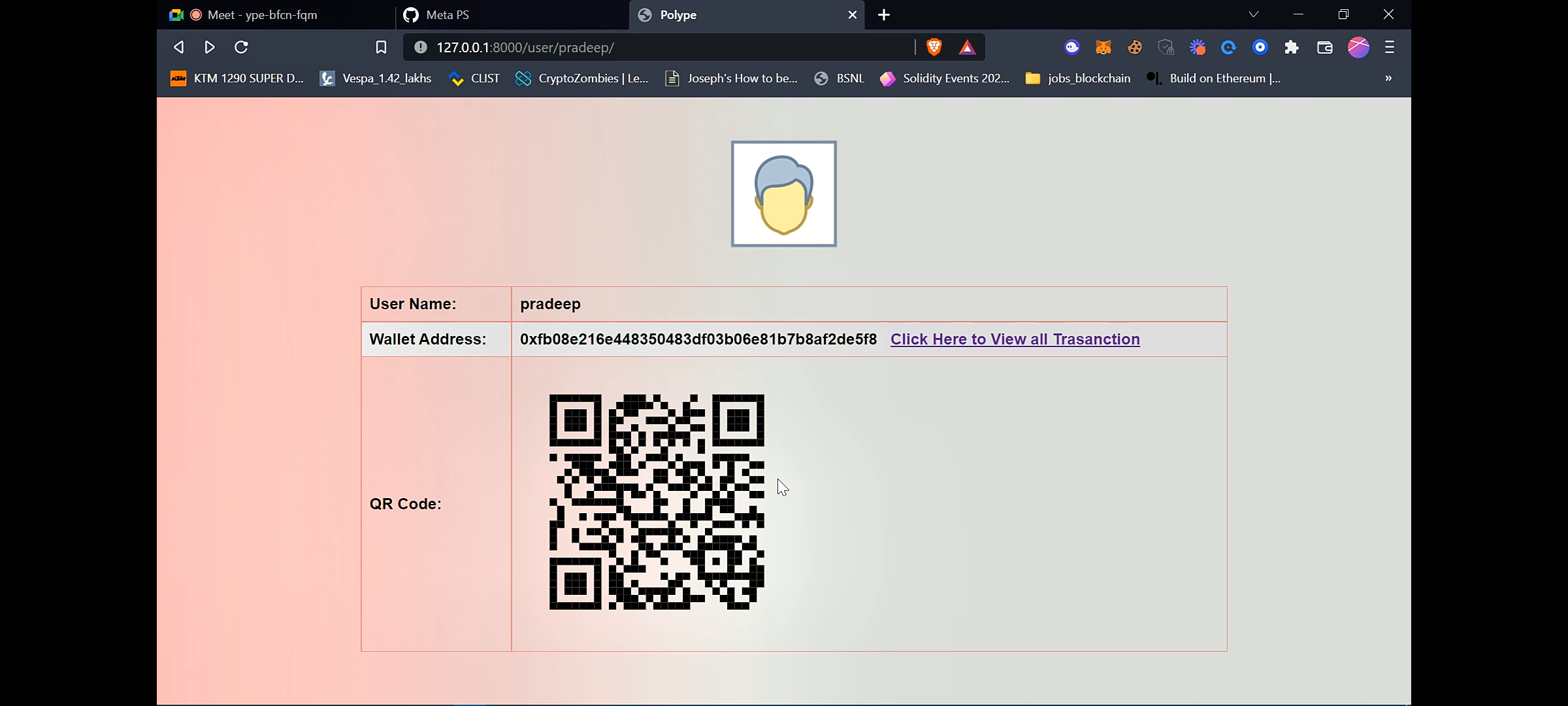The width and height of the screenshot is (1568, 706).
Task: Open the CryptoZombies bookmark
Action: point(582,78)
